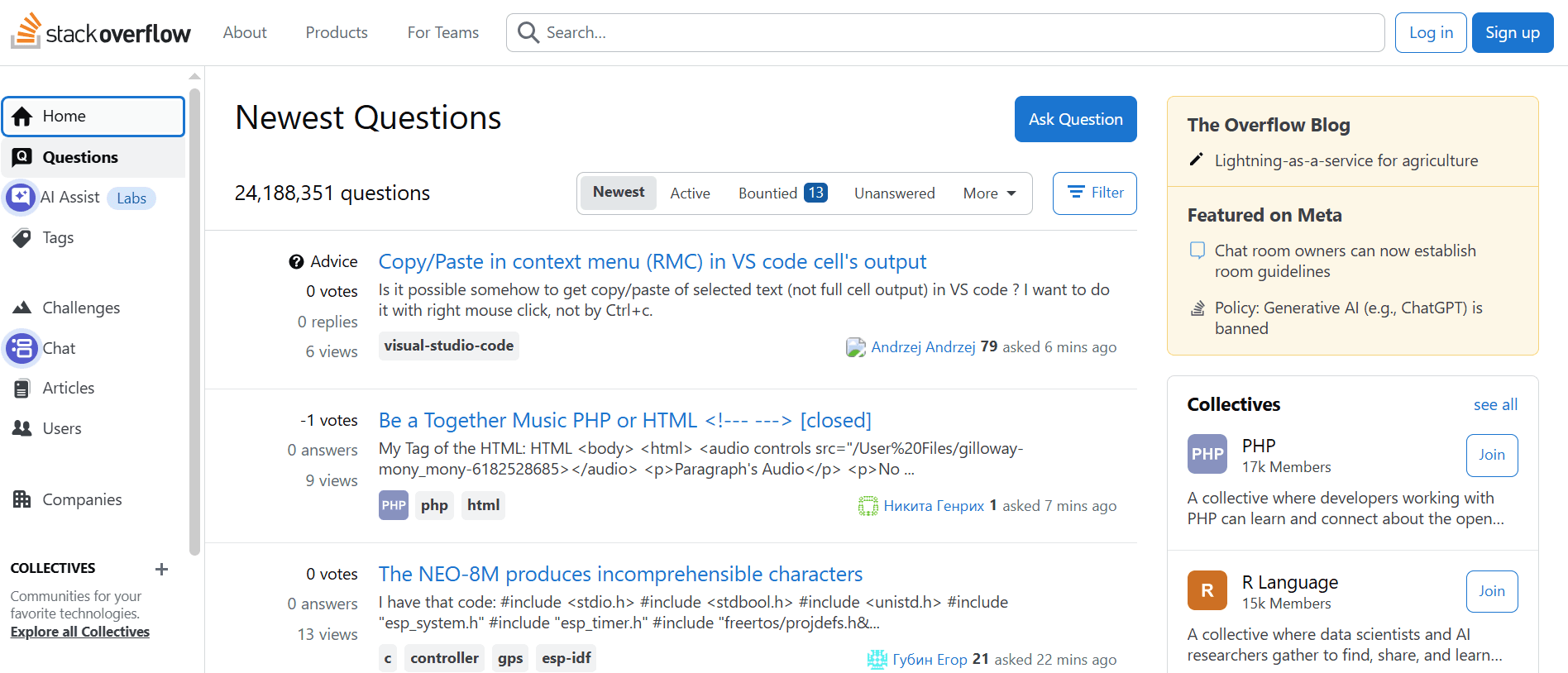Click the see all collectives link
Screen dimensions: 1568x673
coord(1495,405)
